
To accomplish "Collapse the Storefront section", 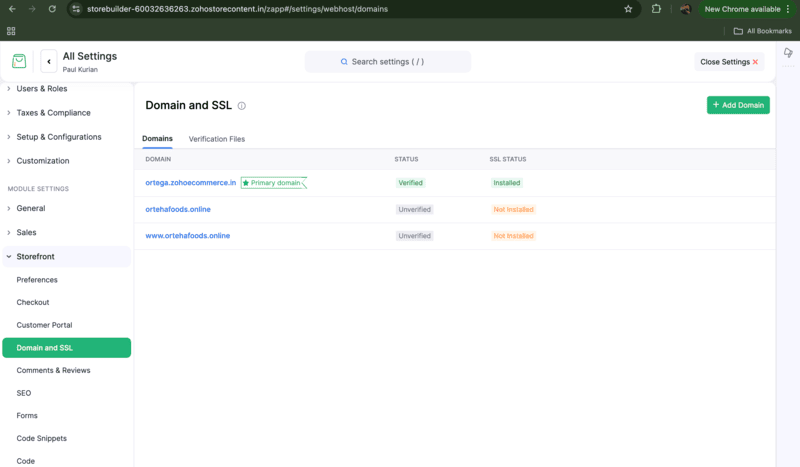I will coord(66,257).
